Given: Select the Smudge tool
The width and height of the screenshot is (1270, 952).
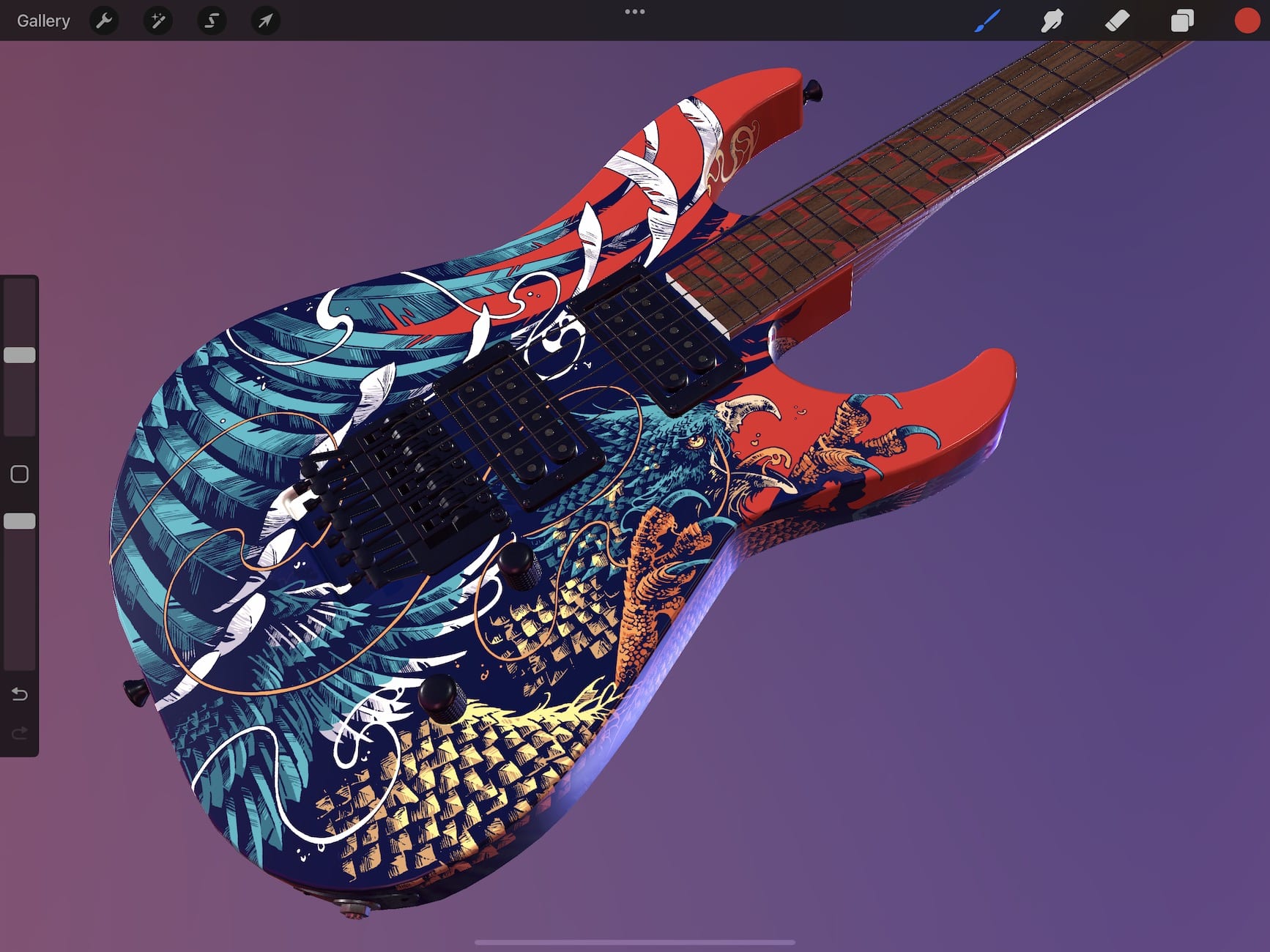Looking at the screenshot, I should [x=1052, y=21].
